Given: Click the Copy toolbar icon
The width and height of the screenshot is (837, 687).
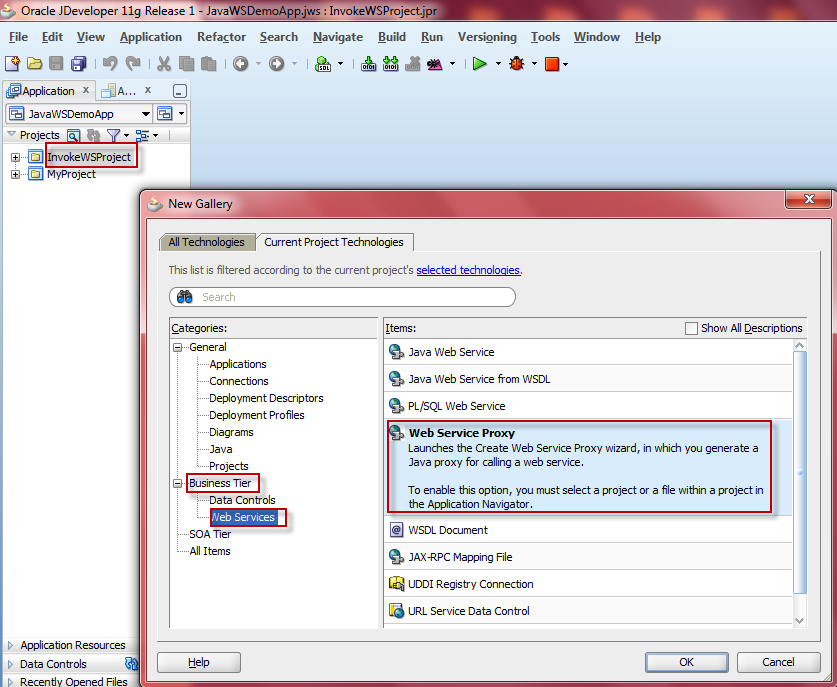Looking at the screenshot, I should [186, 64].
